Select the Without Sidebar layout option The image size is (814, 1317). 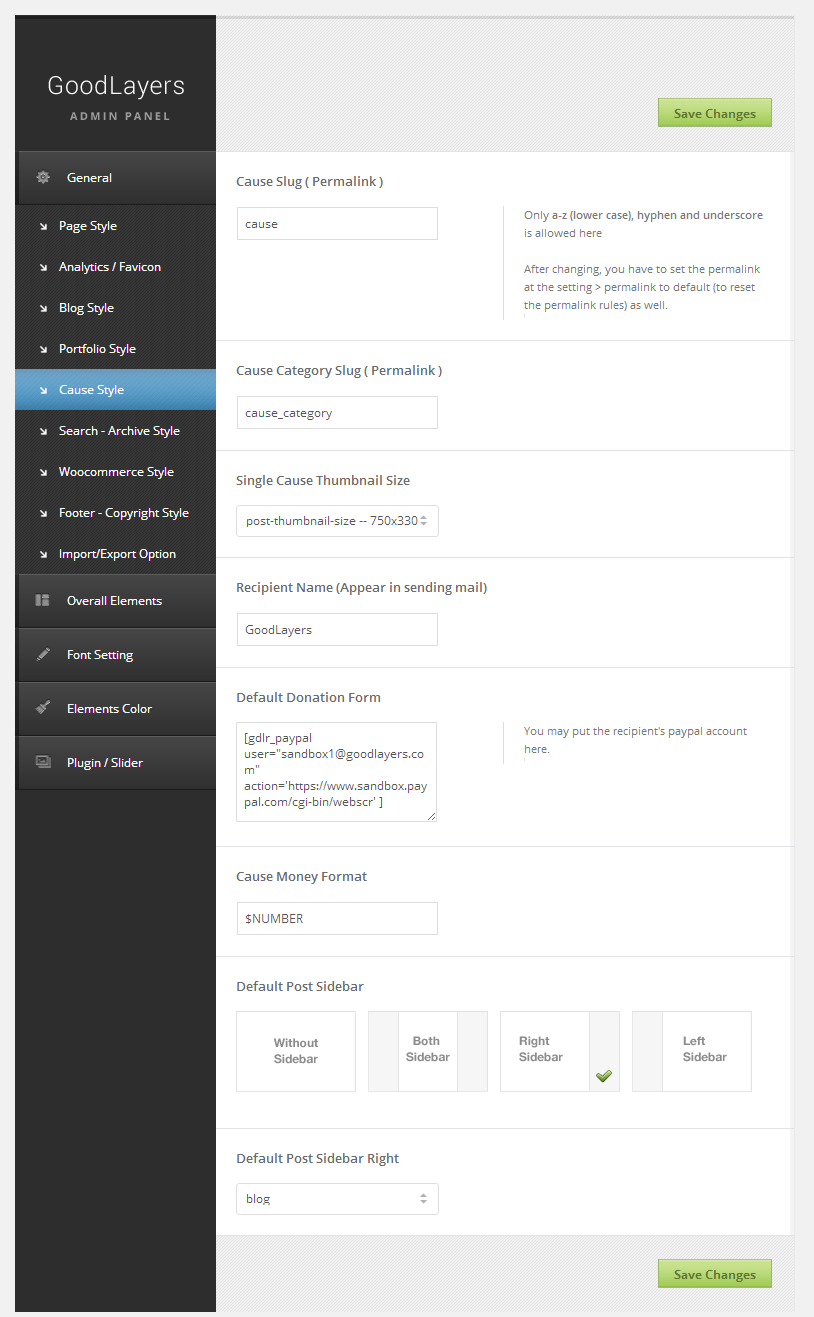tap(296, 1051)
